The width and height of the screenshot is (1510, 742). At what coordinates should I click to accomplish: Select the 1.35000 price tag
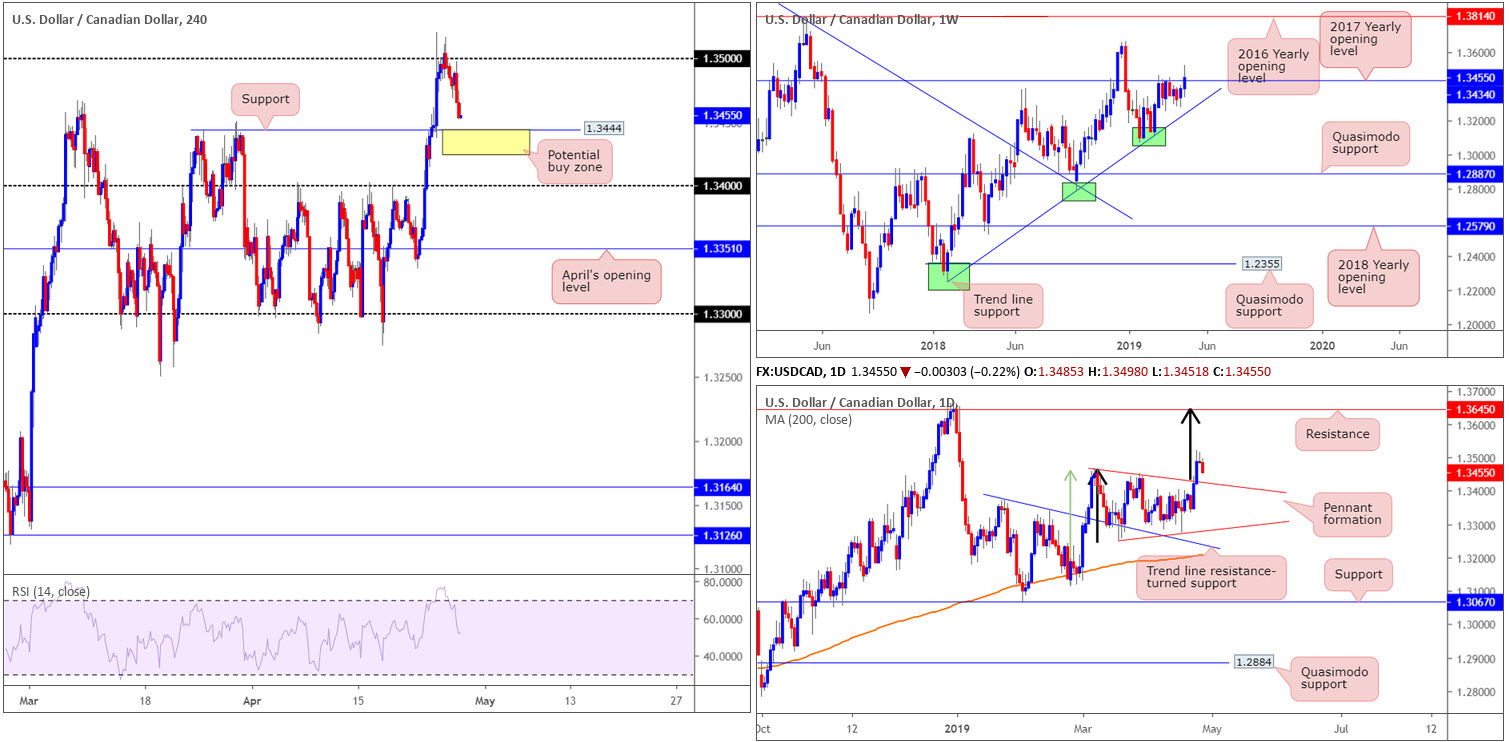[x=720, y=59]
